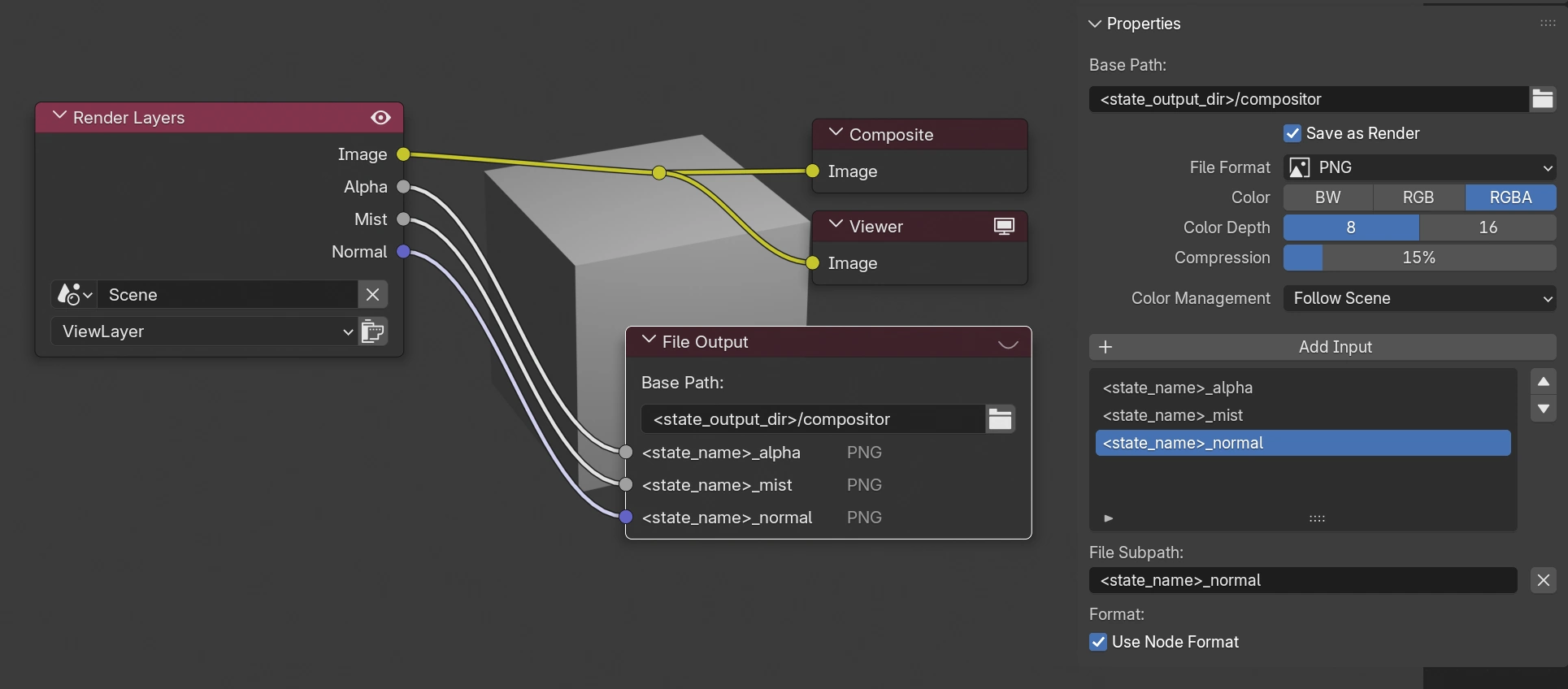Adjust the Compression 15% slider
The image size is (1568, 689).
click(1419, 258)
